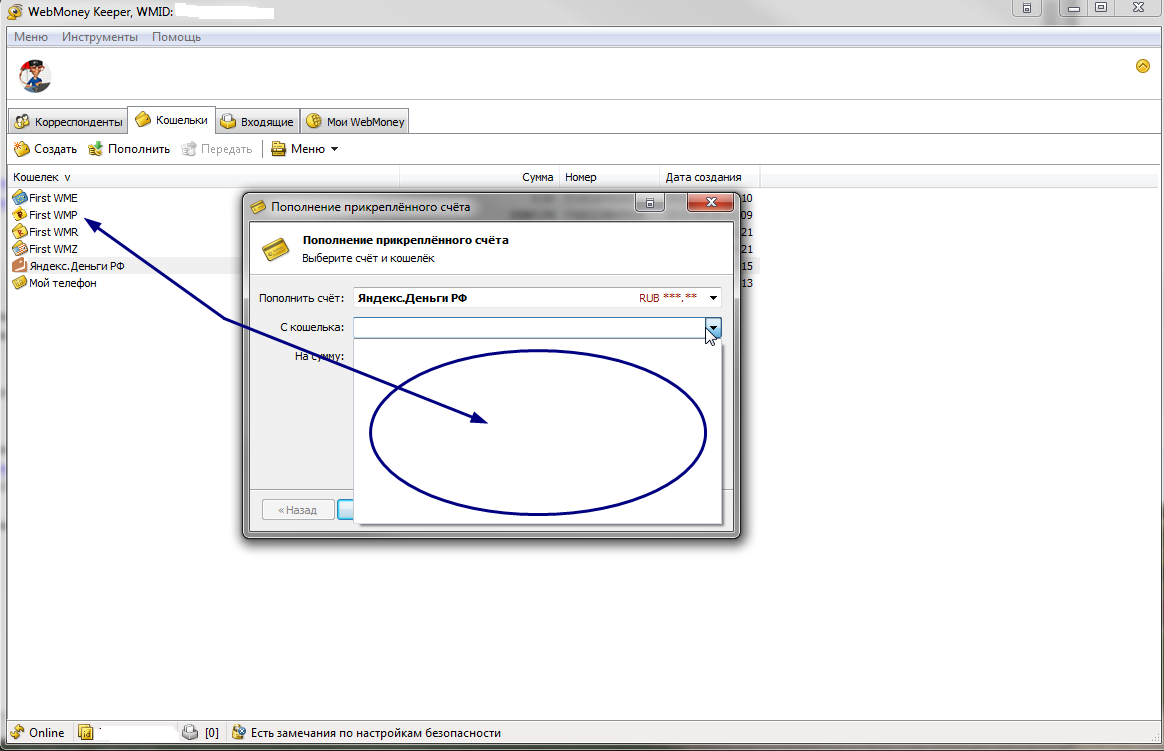Close the Пополнение прикреплённого счёта dialog

click(710, 203)
